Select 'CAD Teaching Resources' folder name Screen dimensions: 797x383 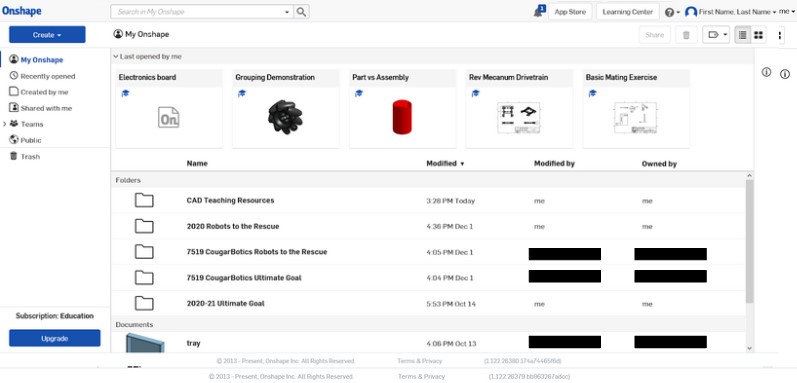(230, 200)
